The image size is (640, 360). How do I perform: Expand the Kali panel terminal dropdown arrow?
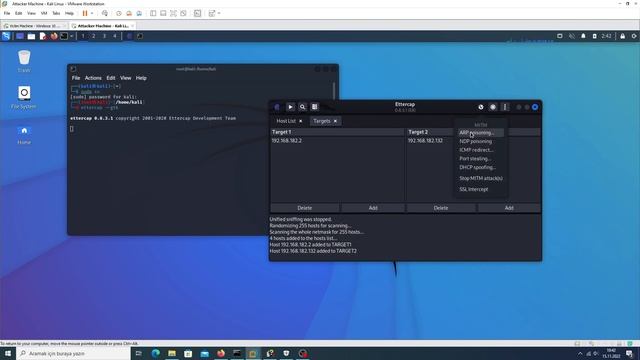[71, 36]
